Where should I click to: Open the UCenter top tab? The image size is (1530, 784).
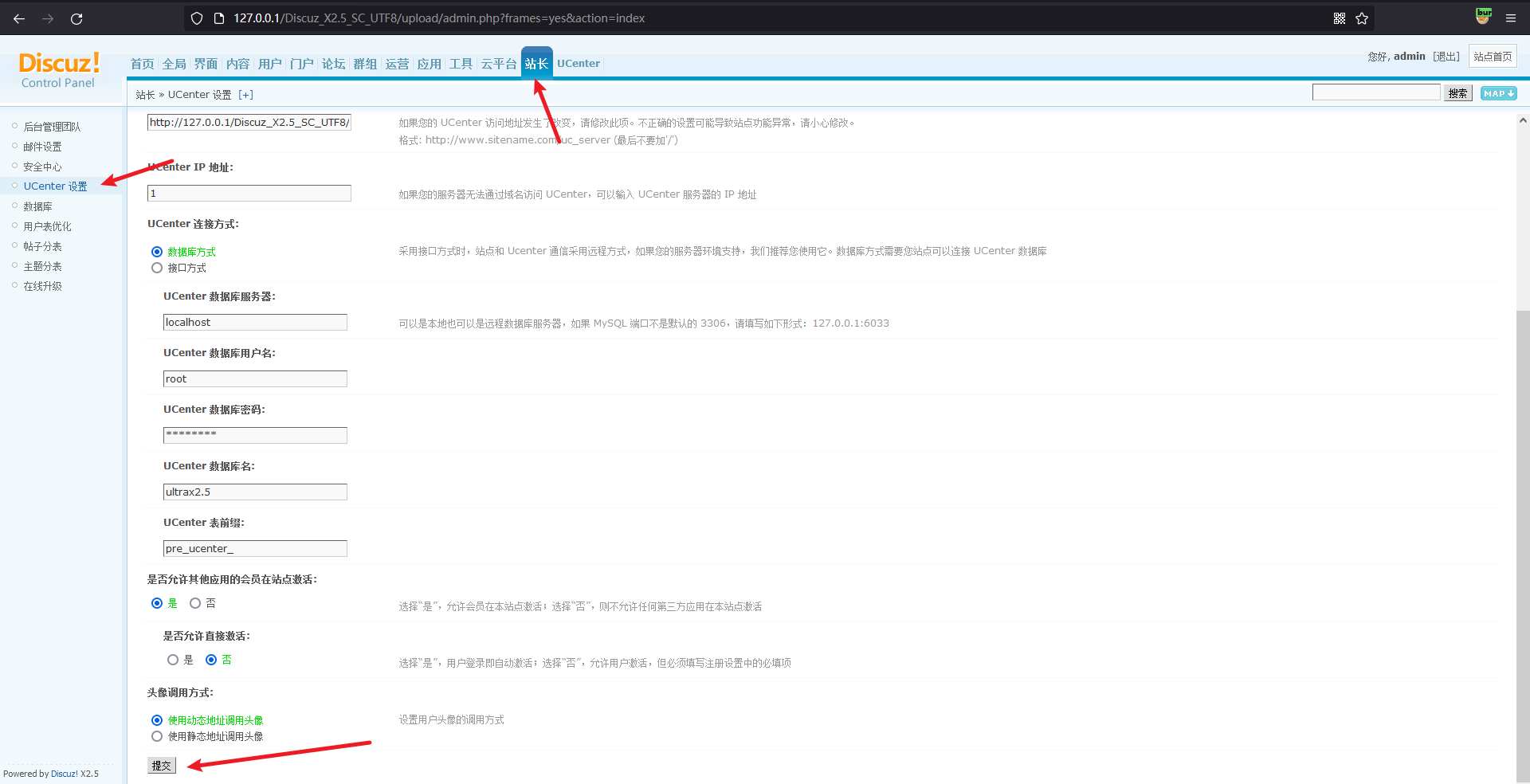[x=579, y=64]
